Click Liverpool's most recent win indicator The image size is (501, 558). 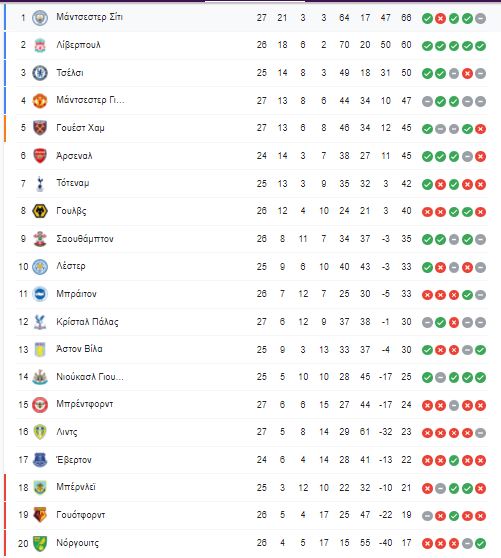point(480,46)
